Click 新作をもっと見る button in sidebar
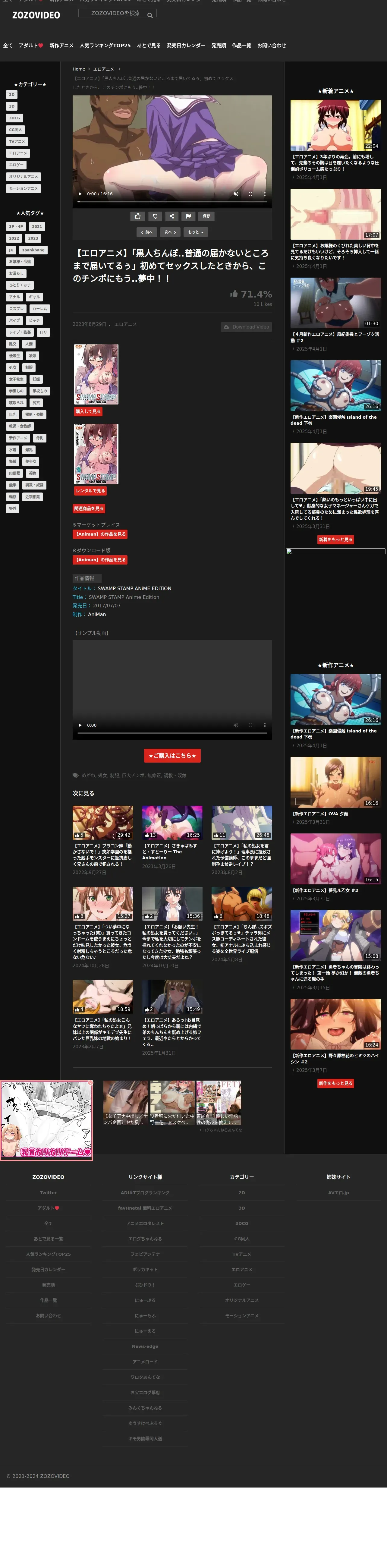Screen dimensions: 387x1568 [x=335, y=1084]
